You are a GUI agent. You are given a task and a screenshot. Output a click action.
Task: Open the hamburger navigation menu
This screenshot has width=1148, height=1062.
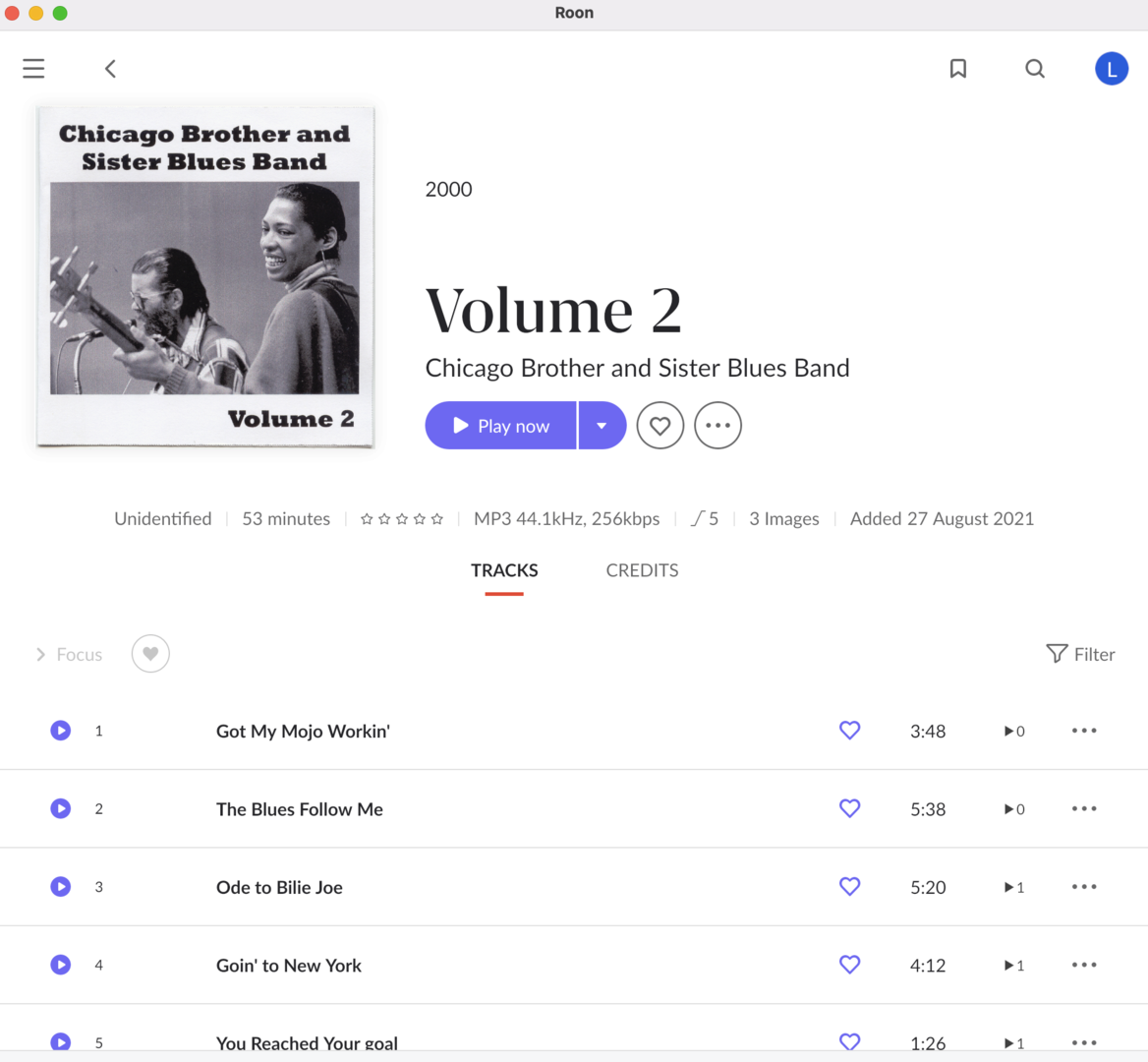click(x=33, y=69)
